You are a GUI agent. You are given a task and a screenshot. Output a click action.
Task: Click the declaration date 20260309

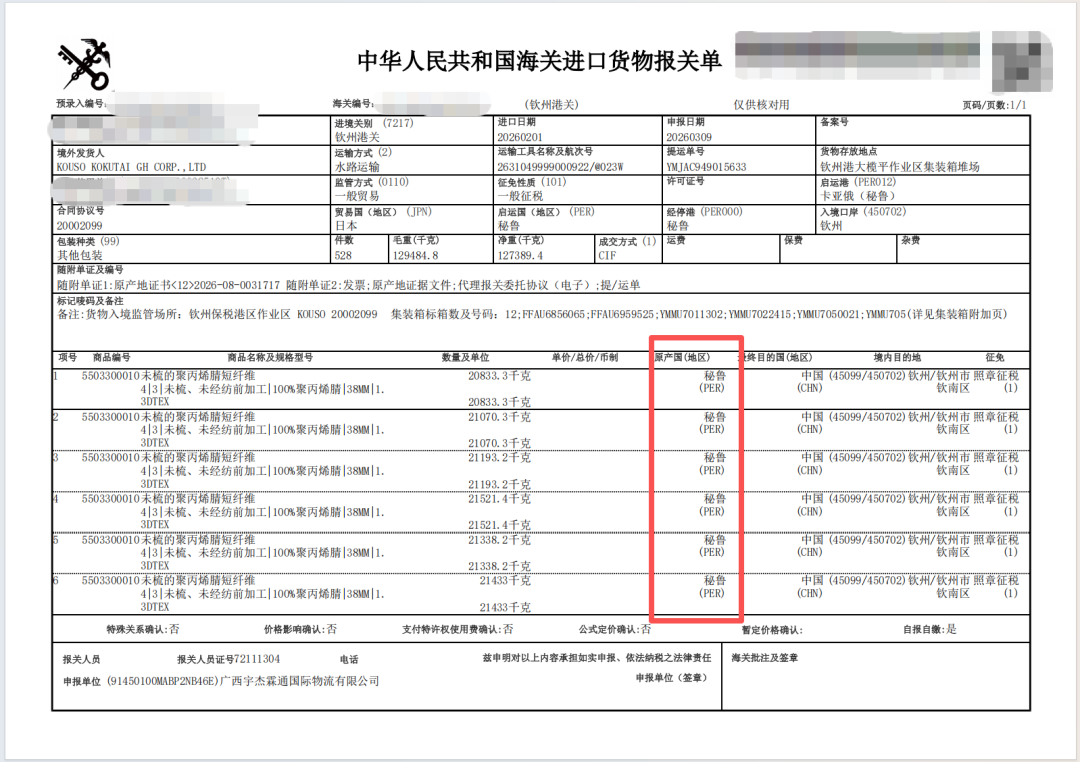pyautogui.click(x=689, y=137)
